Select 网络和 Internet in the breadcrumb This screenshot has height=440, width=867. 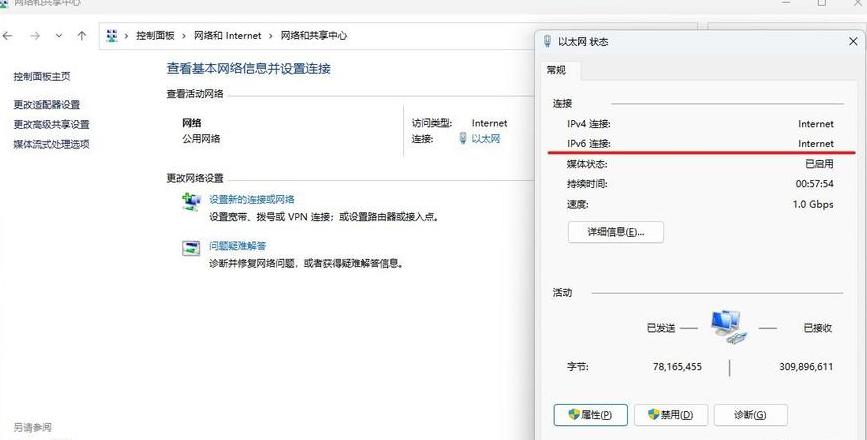pyautogui.click(x=227, y=36)
